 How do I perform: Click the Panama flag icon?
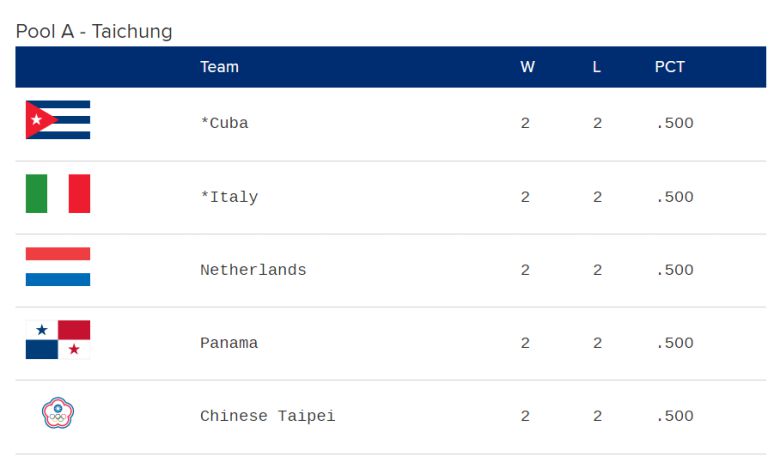[x=58, y=340]
